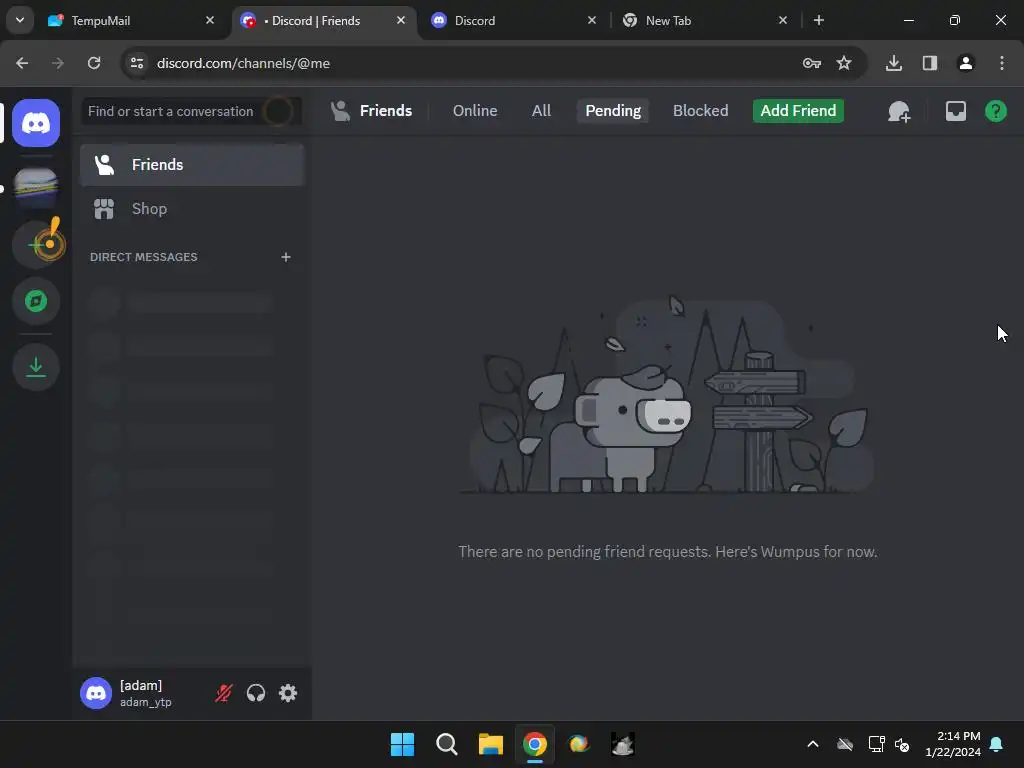The width and height of the screenshot is (1024, 768).
Task: Open the taskbar clock showing 2:14 PM
Action: [953, 744]
